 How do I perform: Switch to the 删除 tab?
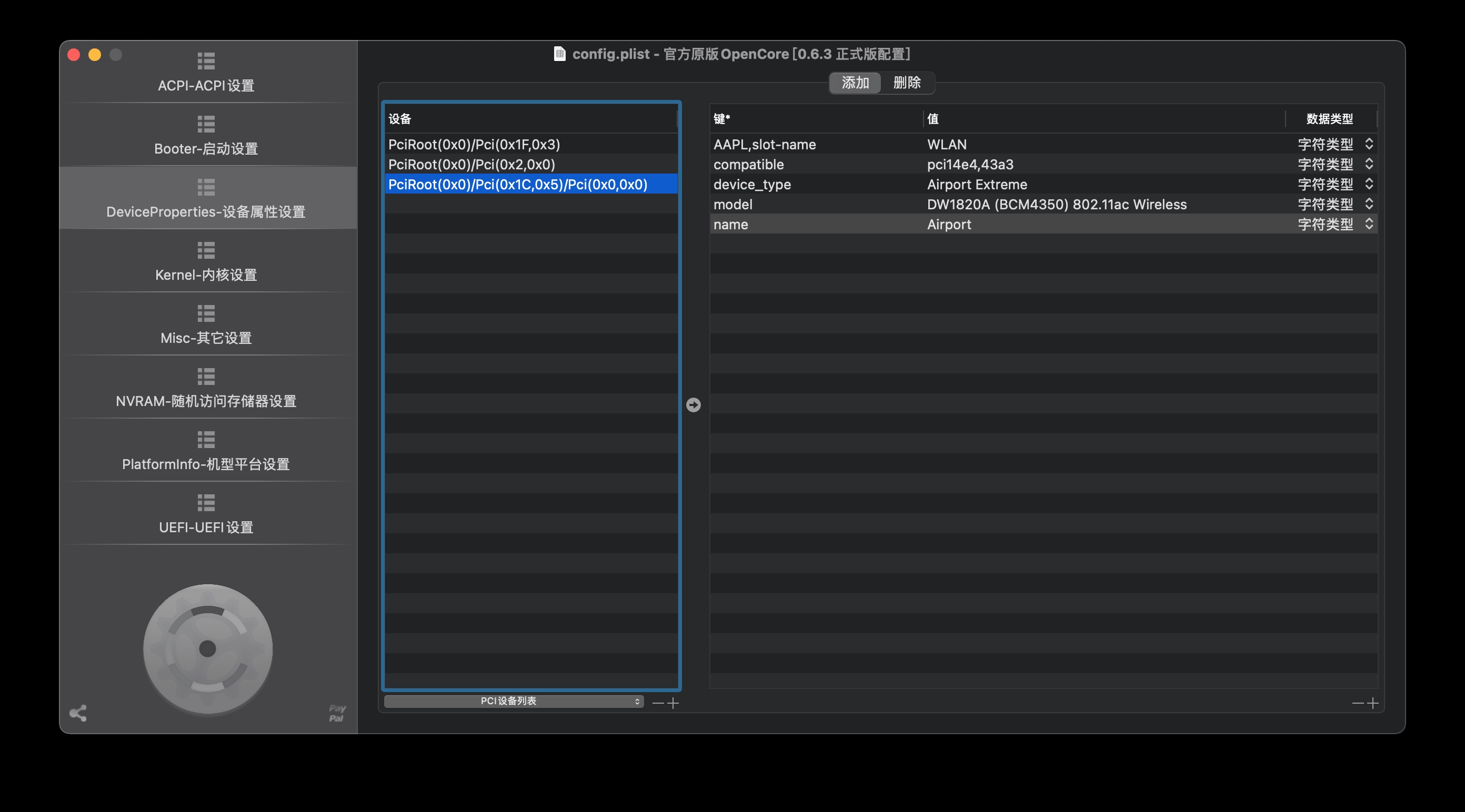point(907,83)
